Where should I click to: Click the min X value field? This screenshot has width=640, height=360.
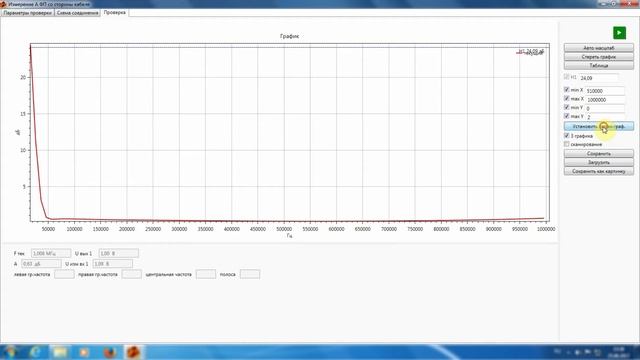coord(604,91)
